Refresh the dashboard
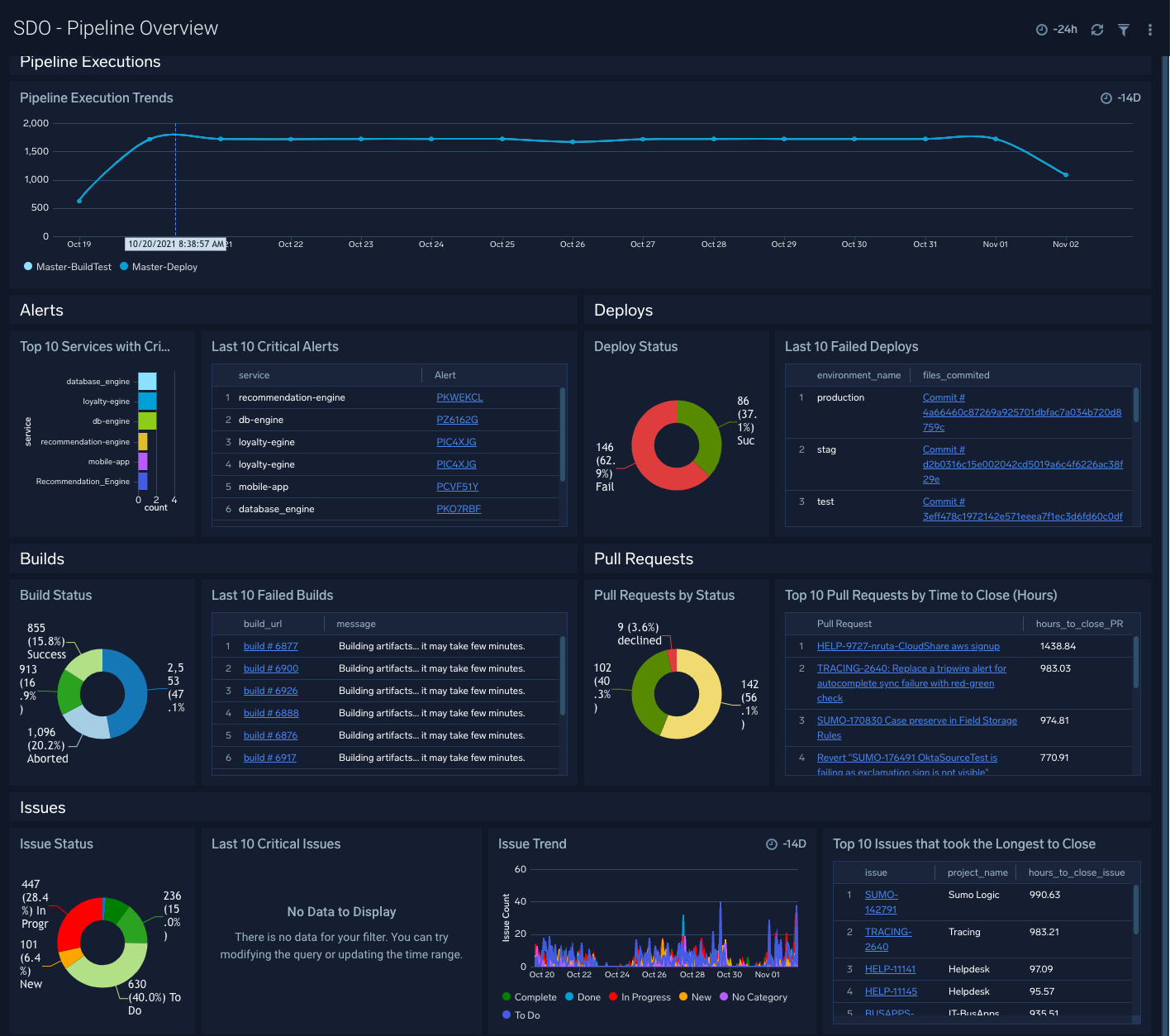 click(1097, 29)
